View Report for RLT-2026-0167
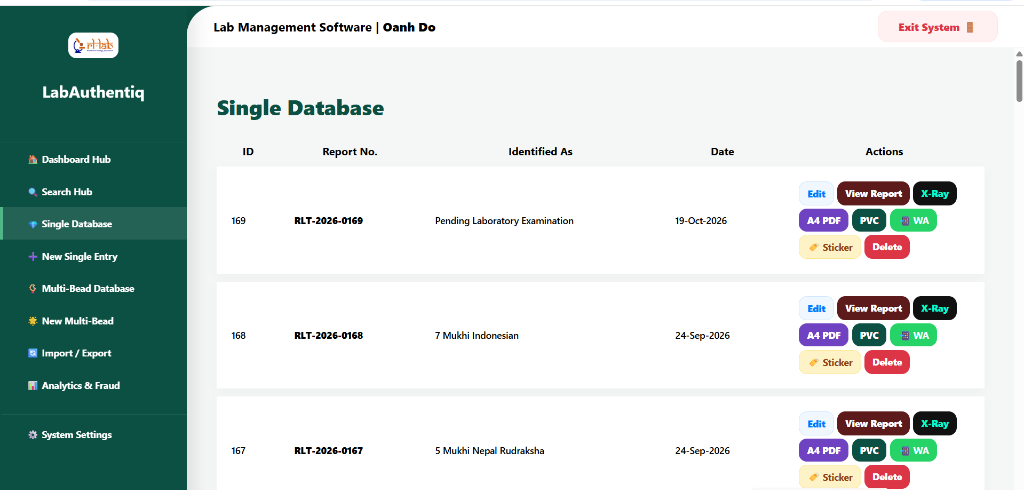 pos(873,423)
